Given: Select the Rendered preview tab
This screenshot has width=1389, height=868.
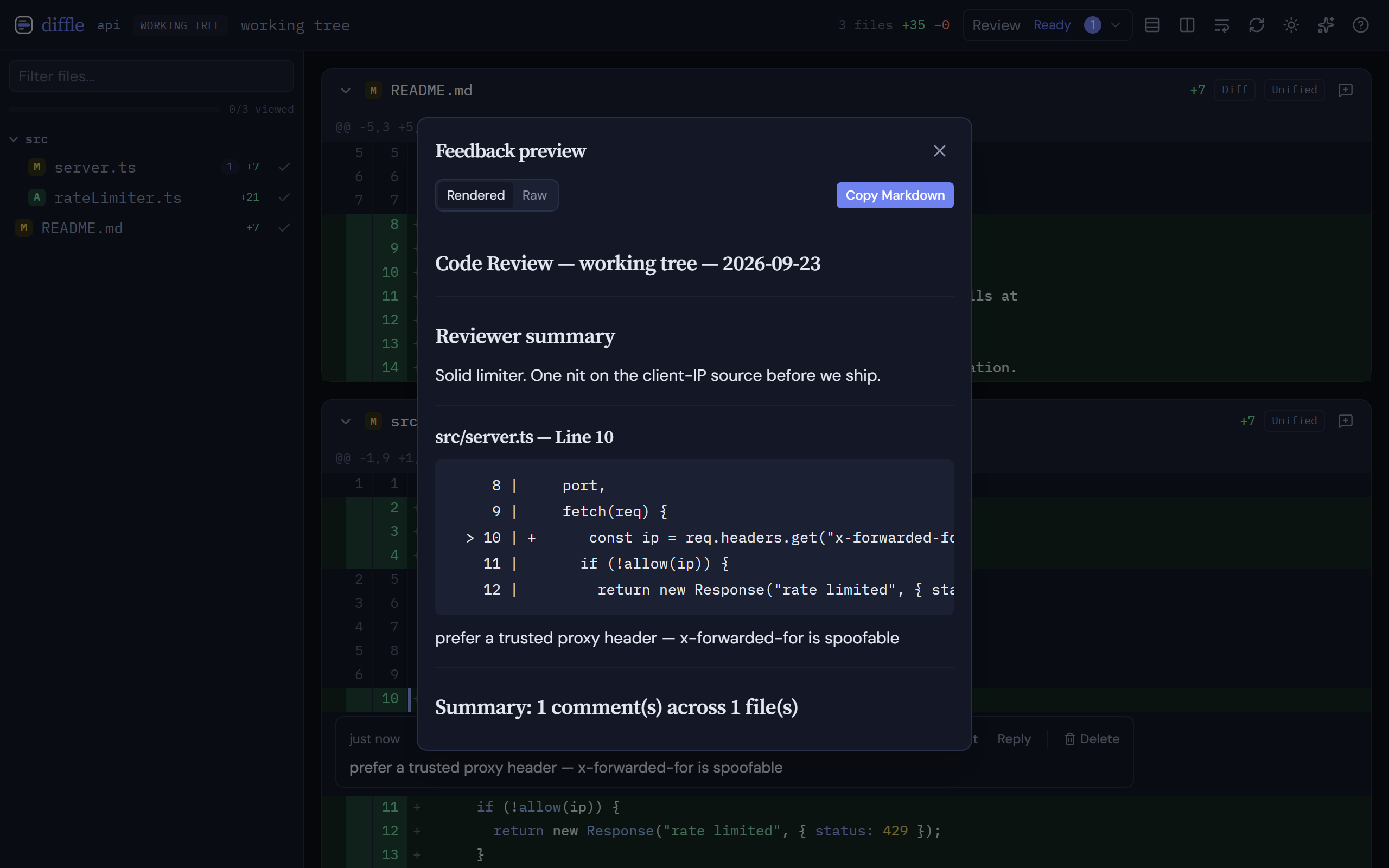Looking at the screenshot, I should coord(475,195).
